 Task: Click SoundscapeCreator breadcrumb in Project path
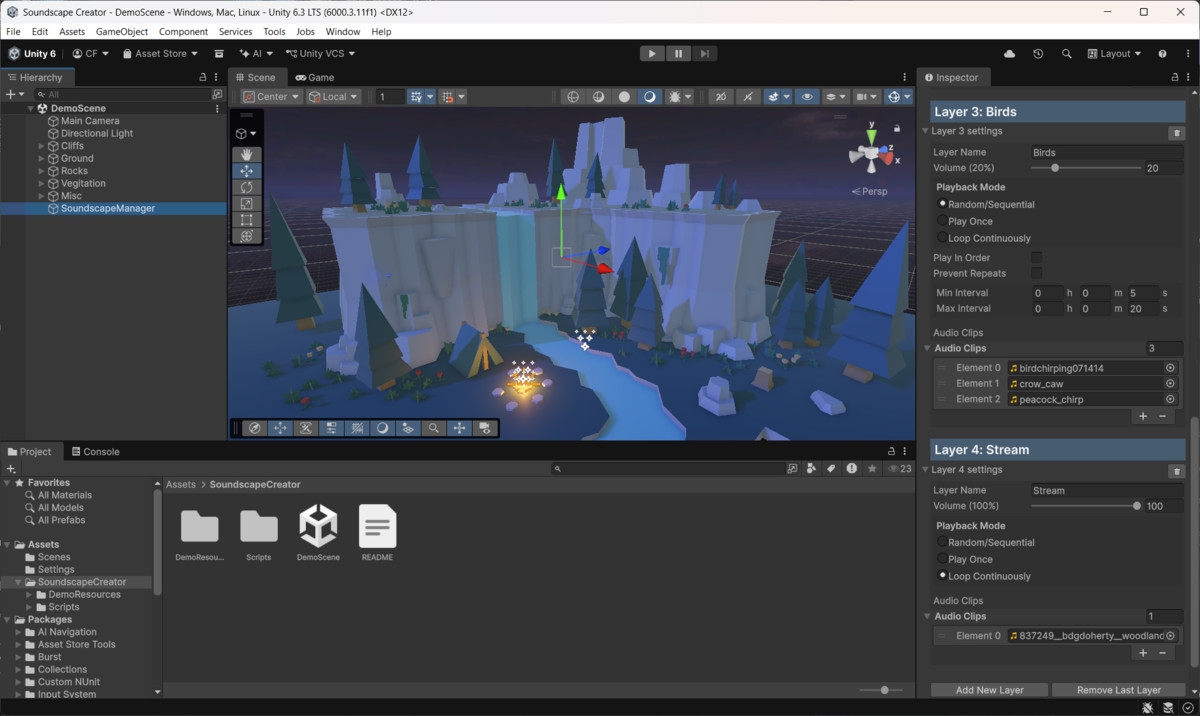click(x=255, y=485)
